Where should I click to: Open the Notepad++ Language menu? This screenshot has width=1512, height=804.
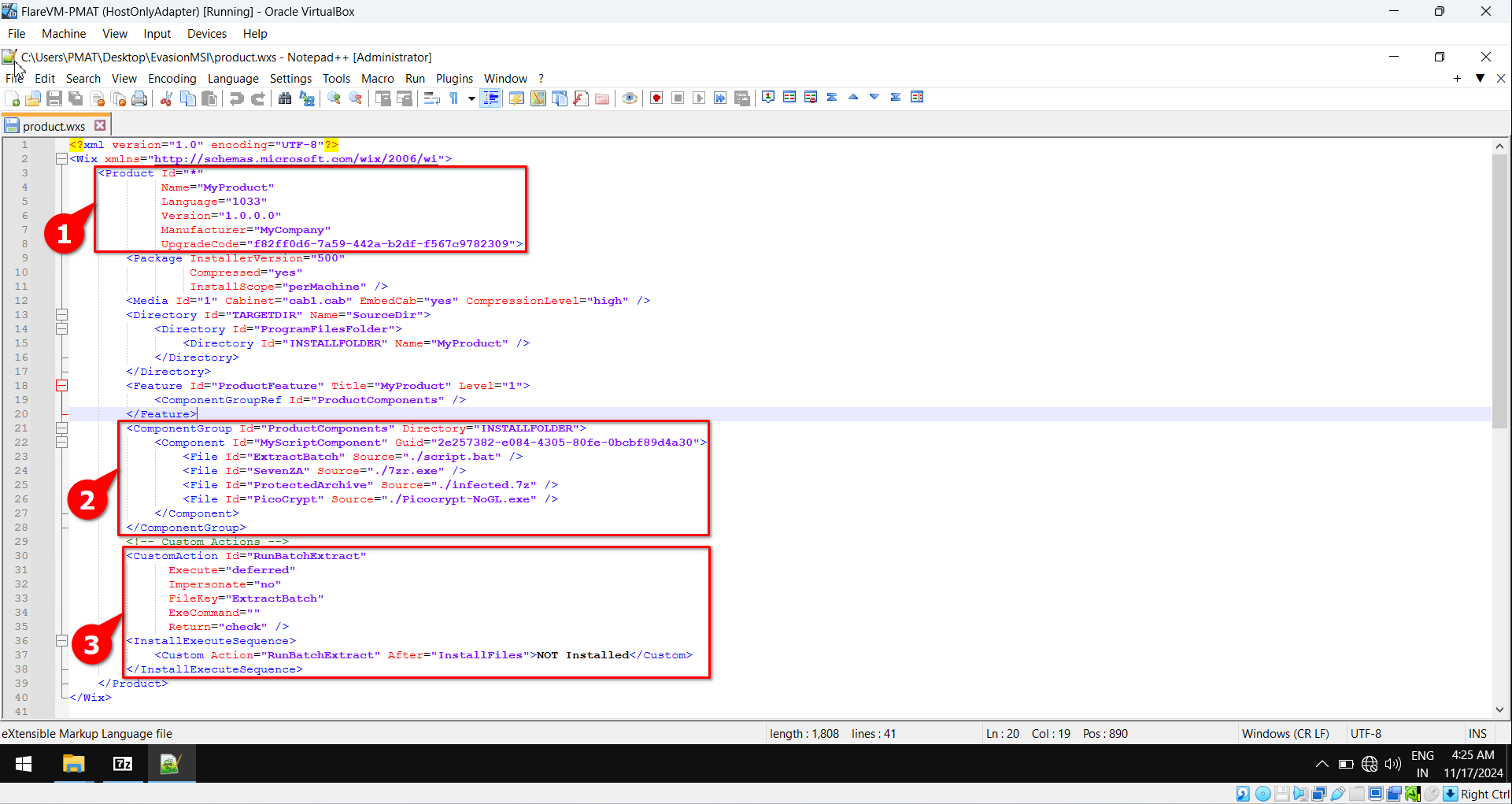(233, 79)
